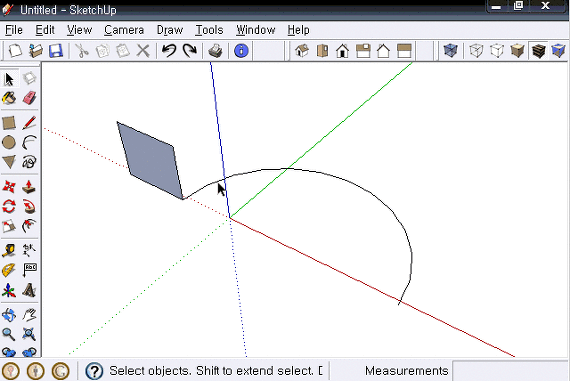
Task: Click the Save floppy disk icon
Action: click(56, 51)
